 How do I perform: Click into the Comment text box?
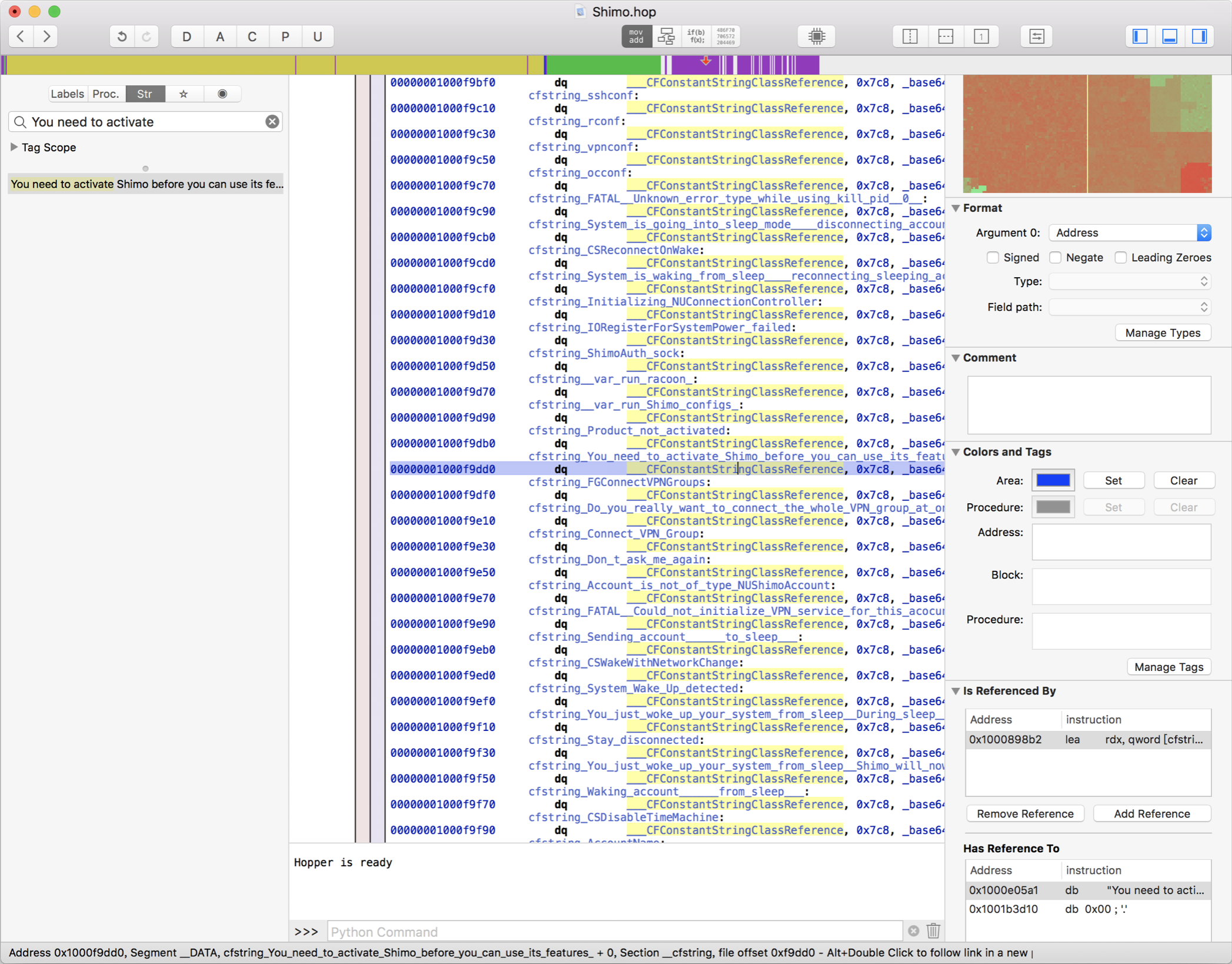pyautogui.click(x=1089, y=405)
